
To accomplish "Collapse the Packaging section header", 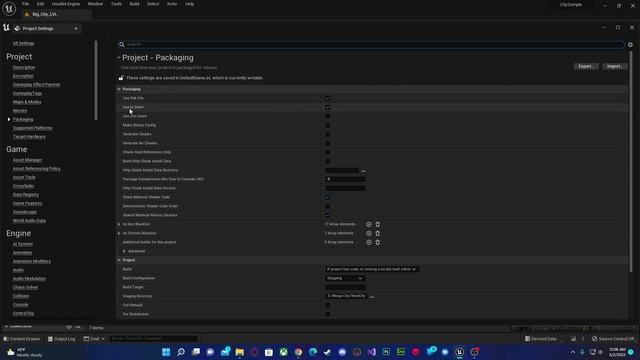I will click(119, 89).
